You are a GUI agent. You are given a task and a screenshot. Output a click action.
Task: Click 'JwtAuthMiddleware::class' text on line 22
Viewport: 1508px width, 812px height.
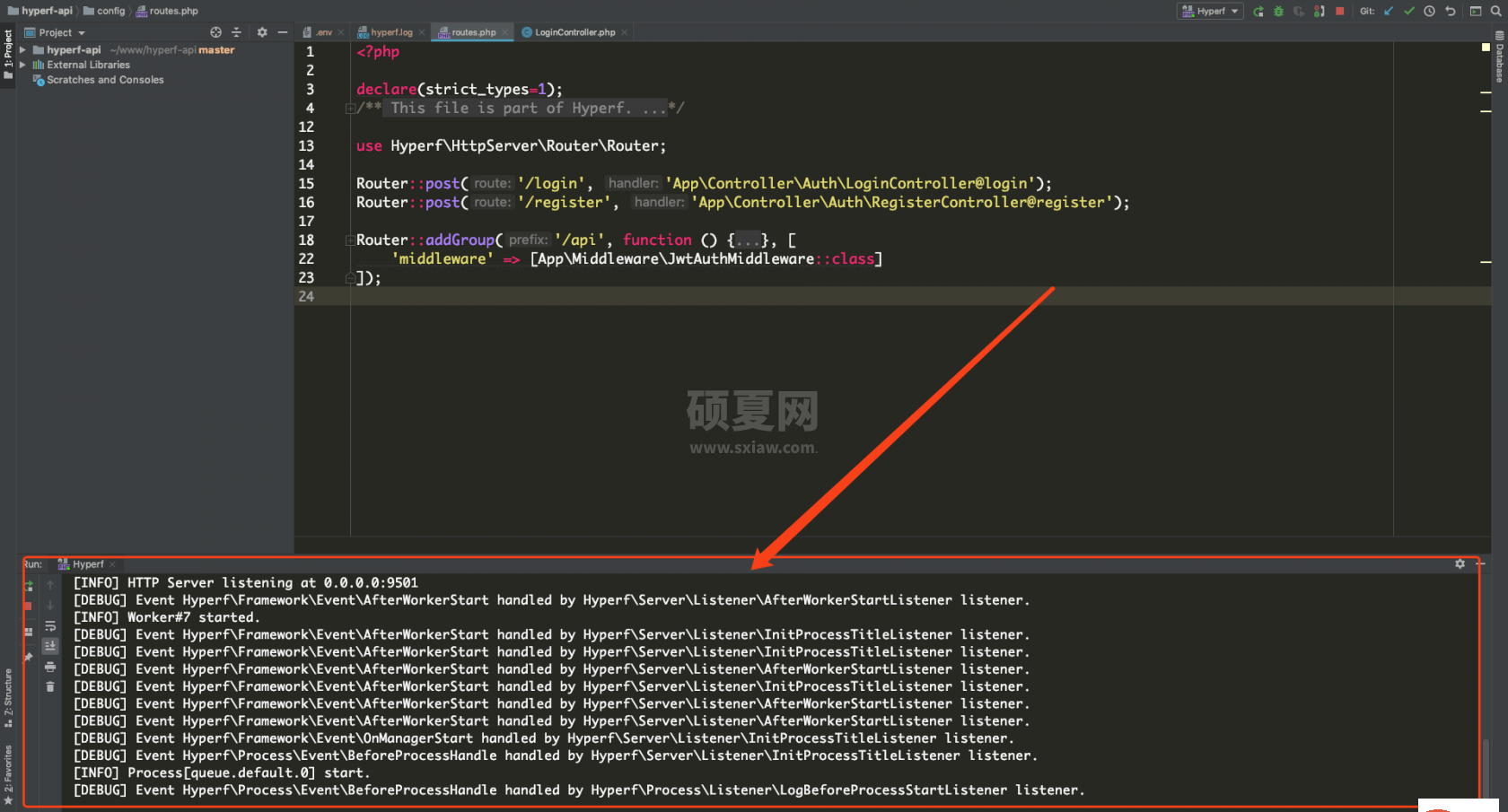point(771,259)
